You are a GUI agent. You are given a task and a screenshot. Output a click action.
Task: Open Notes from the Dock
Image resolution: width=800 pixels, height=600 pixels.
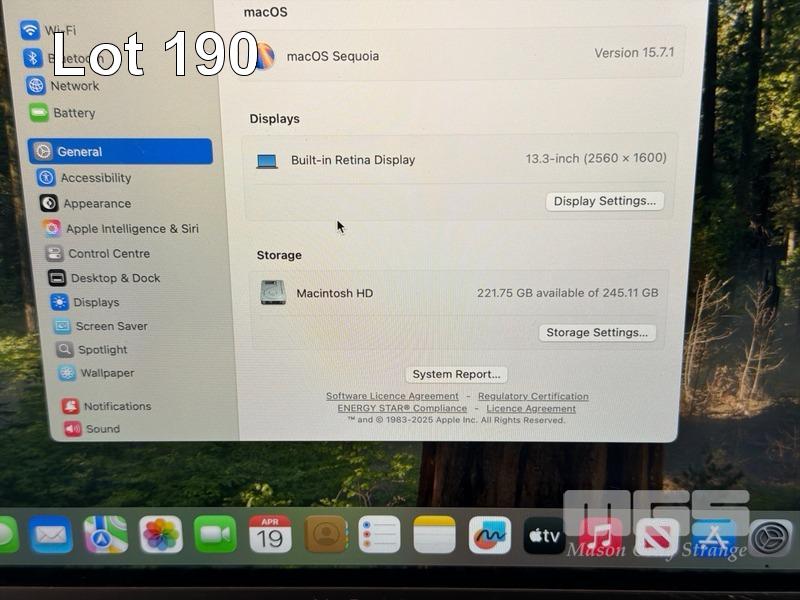pos(434,534)
